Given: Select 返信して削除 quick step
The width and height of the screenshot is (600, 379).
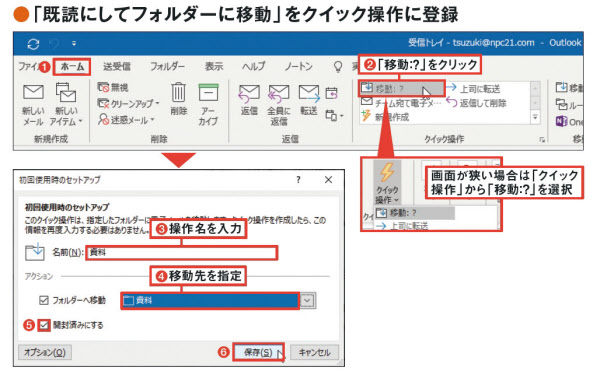Looking at the screenshot, I should [x=476, y=103].
